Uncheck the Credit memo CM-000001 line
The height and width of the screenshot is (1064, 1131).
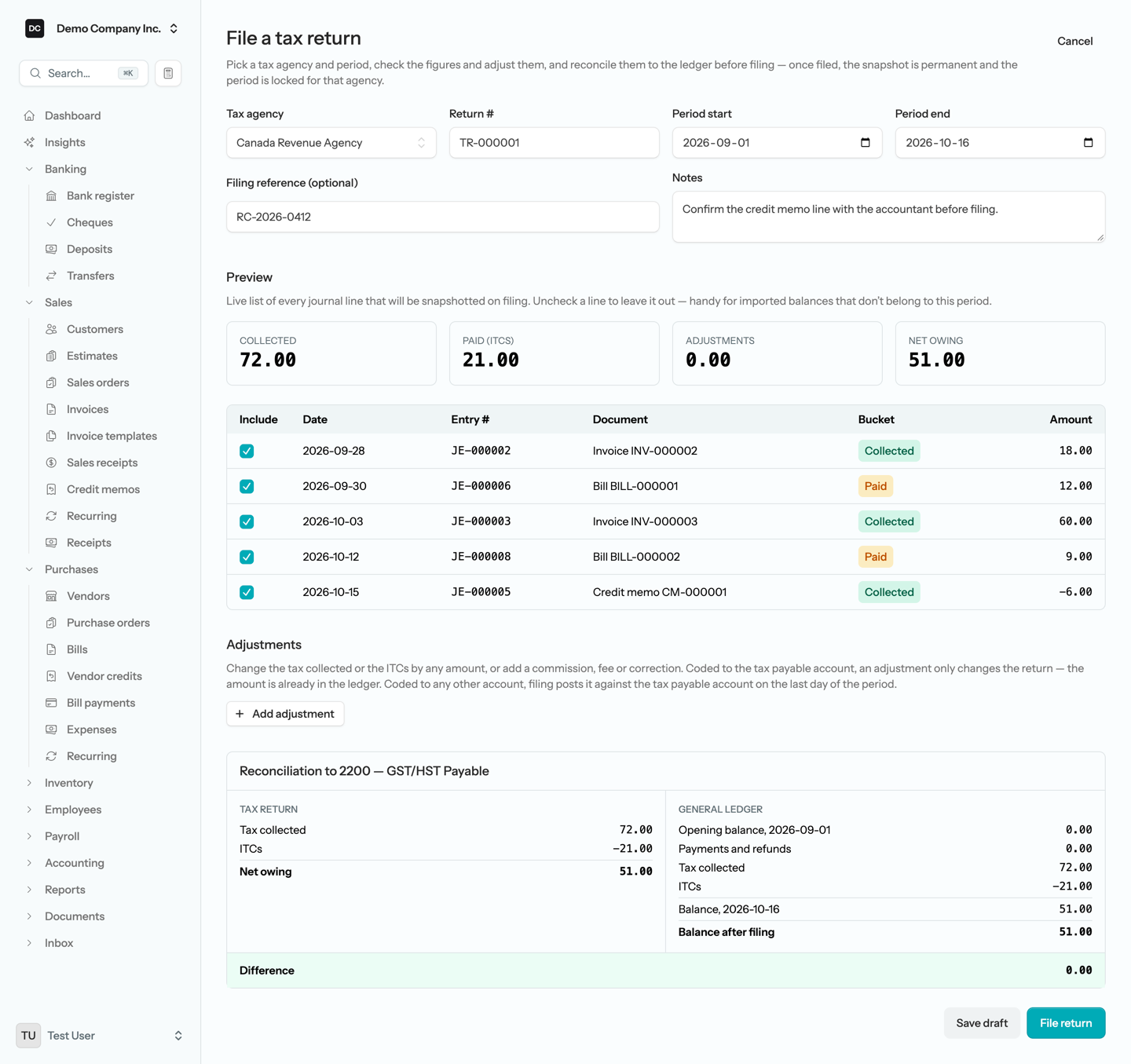coord(247,592)
